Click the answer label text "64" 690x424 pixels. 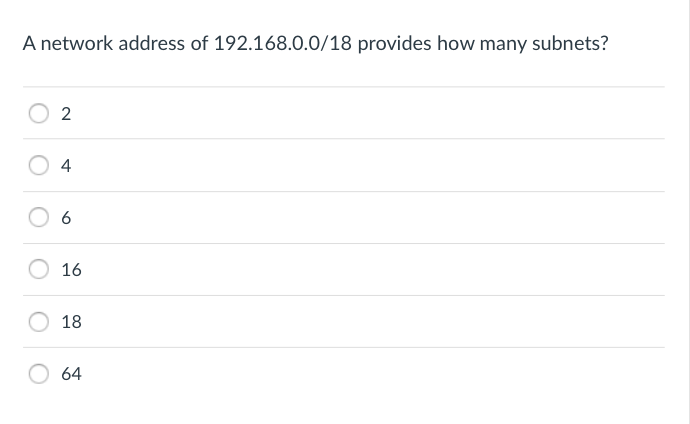(71, 374)
